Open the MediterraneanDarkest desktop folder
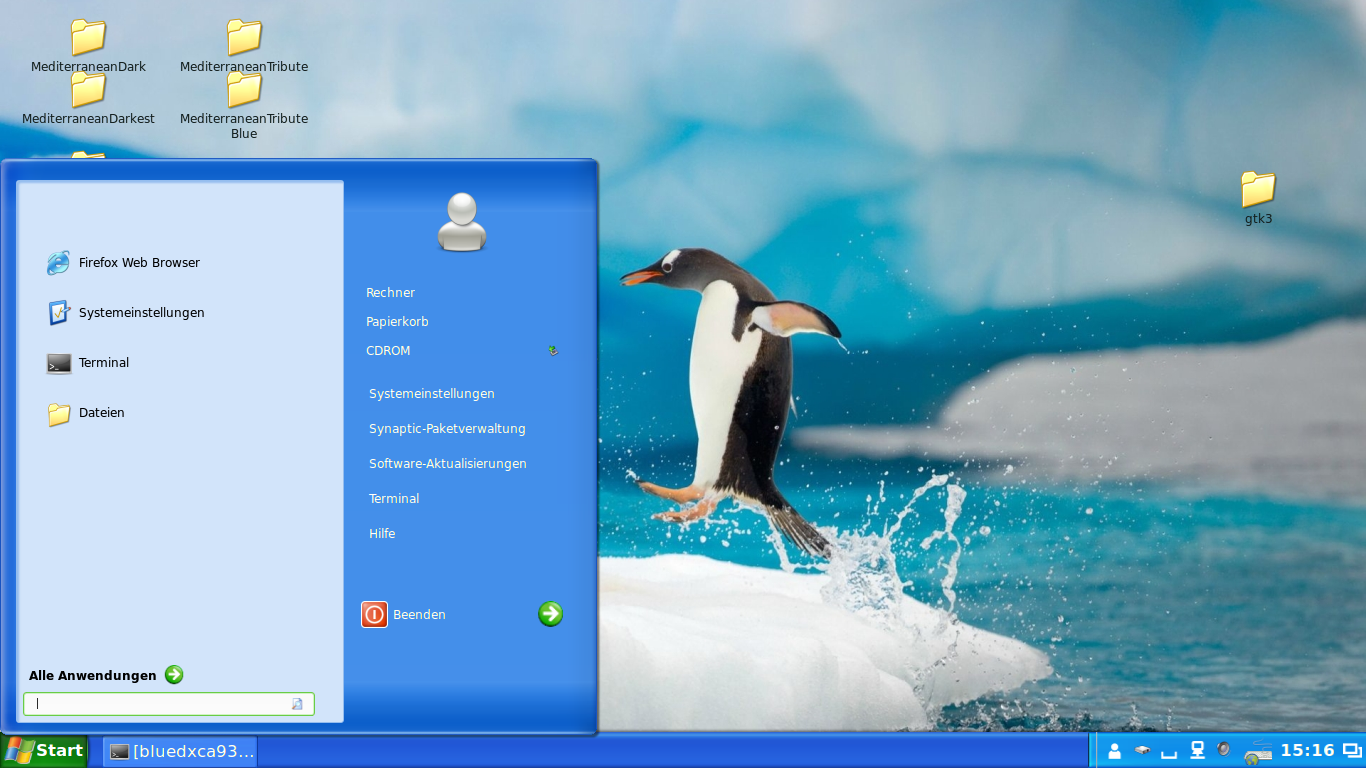 pyautogui.click(x=88, y=98)
